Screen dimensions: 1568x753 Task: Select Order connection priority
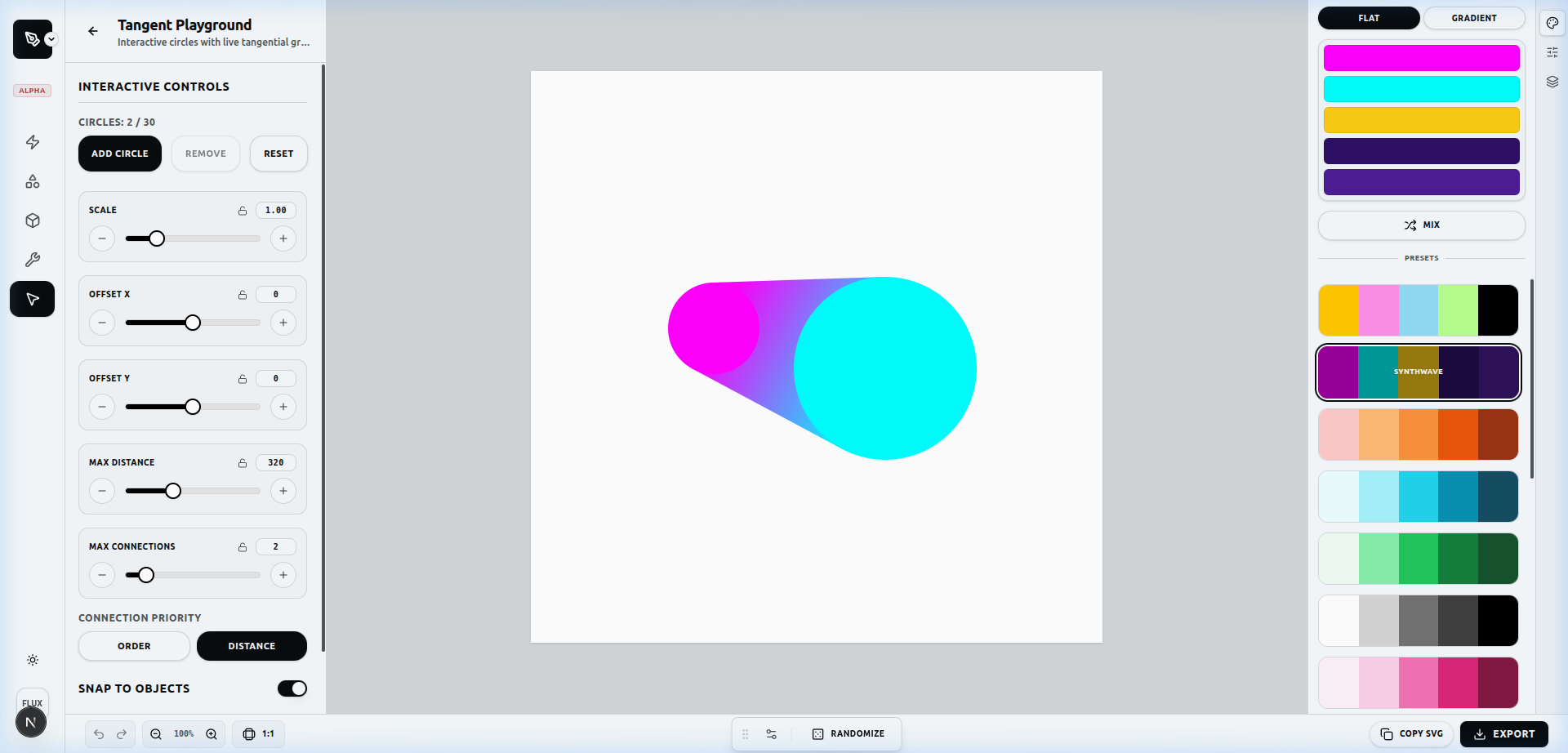[134, 646]
